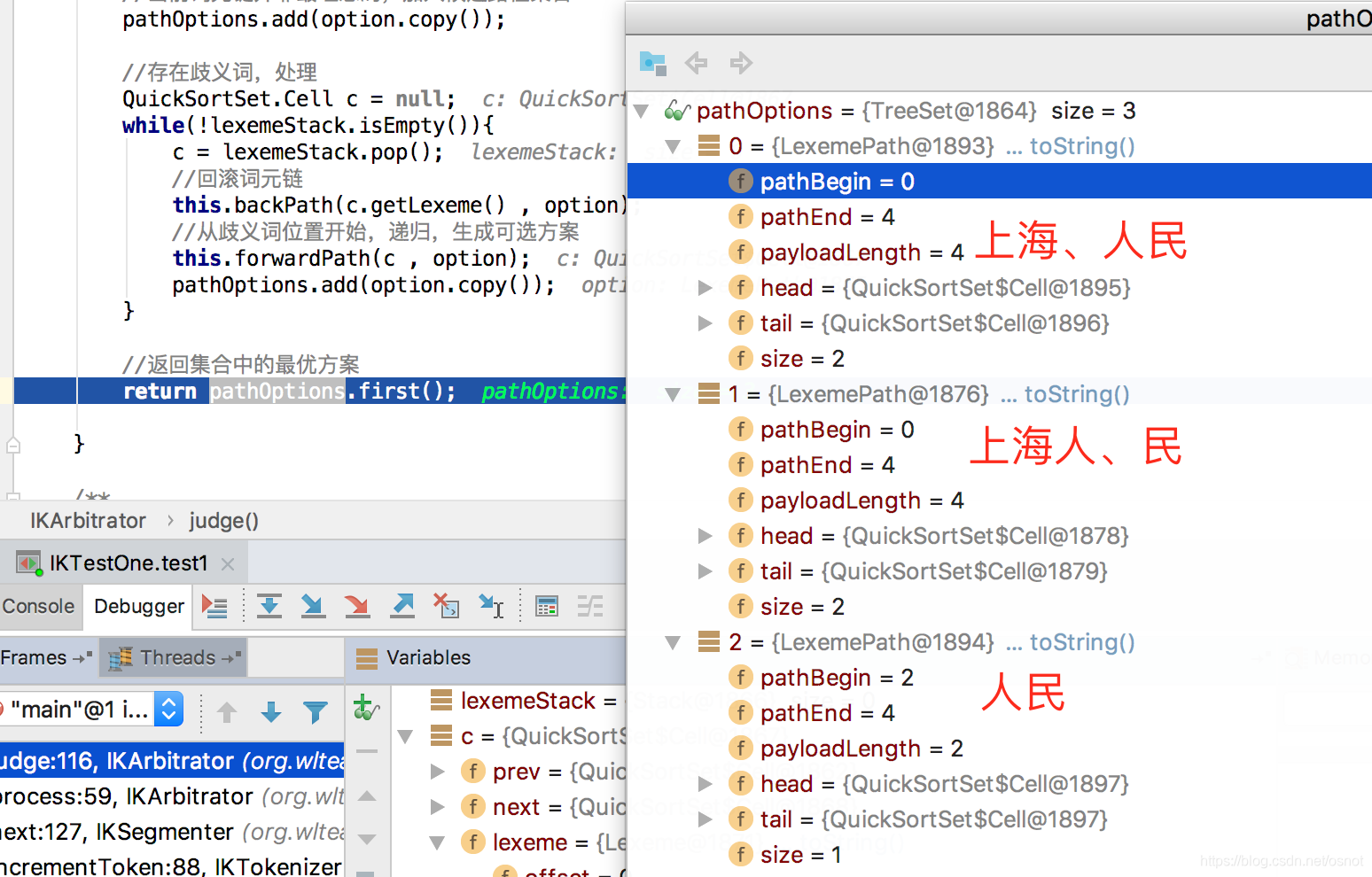1372x877 pixels.
Task: Close the IKTestOne.test1 debug tab
Action: [228, 564]
